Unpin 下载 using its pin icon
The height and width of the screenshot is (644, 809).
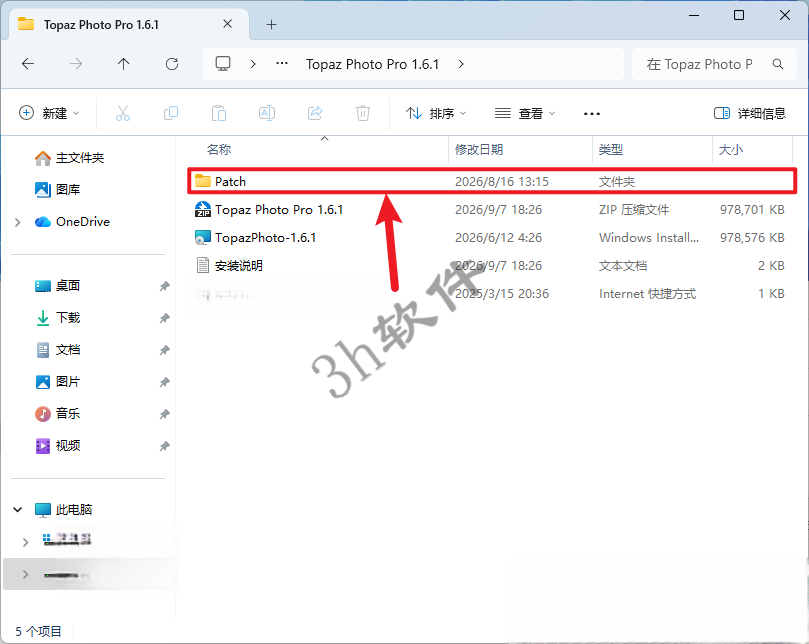coord(164,318)
